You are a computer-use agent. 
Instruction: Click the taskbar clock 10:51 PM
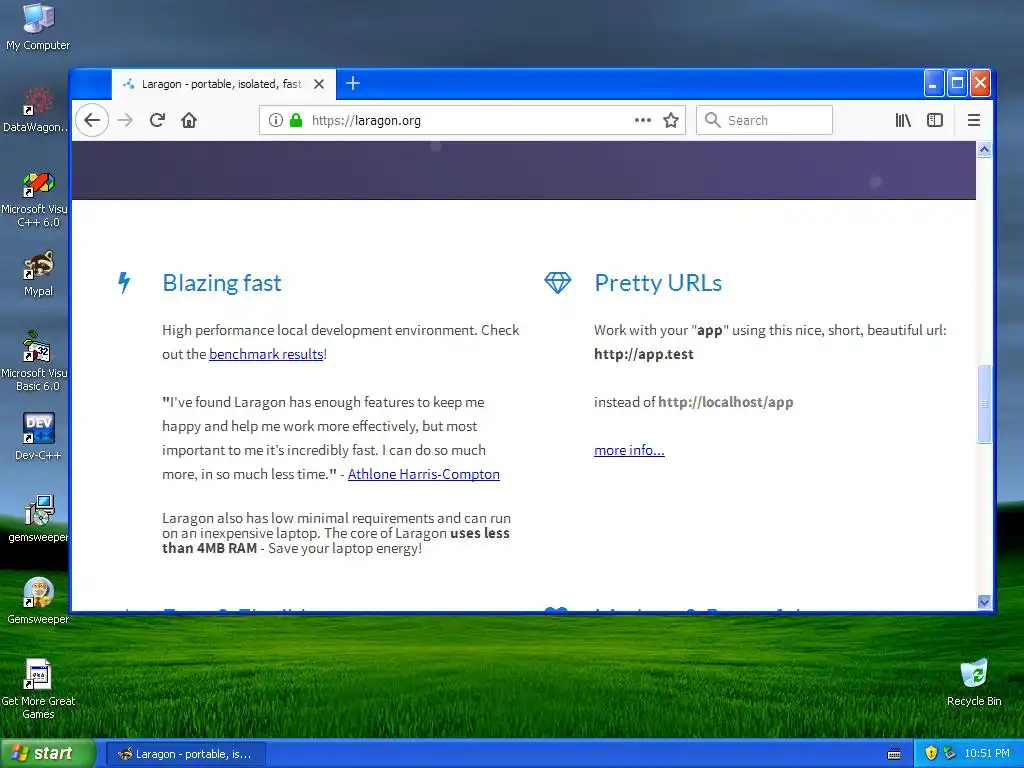[987, 753]
